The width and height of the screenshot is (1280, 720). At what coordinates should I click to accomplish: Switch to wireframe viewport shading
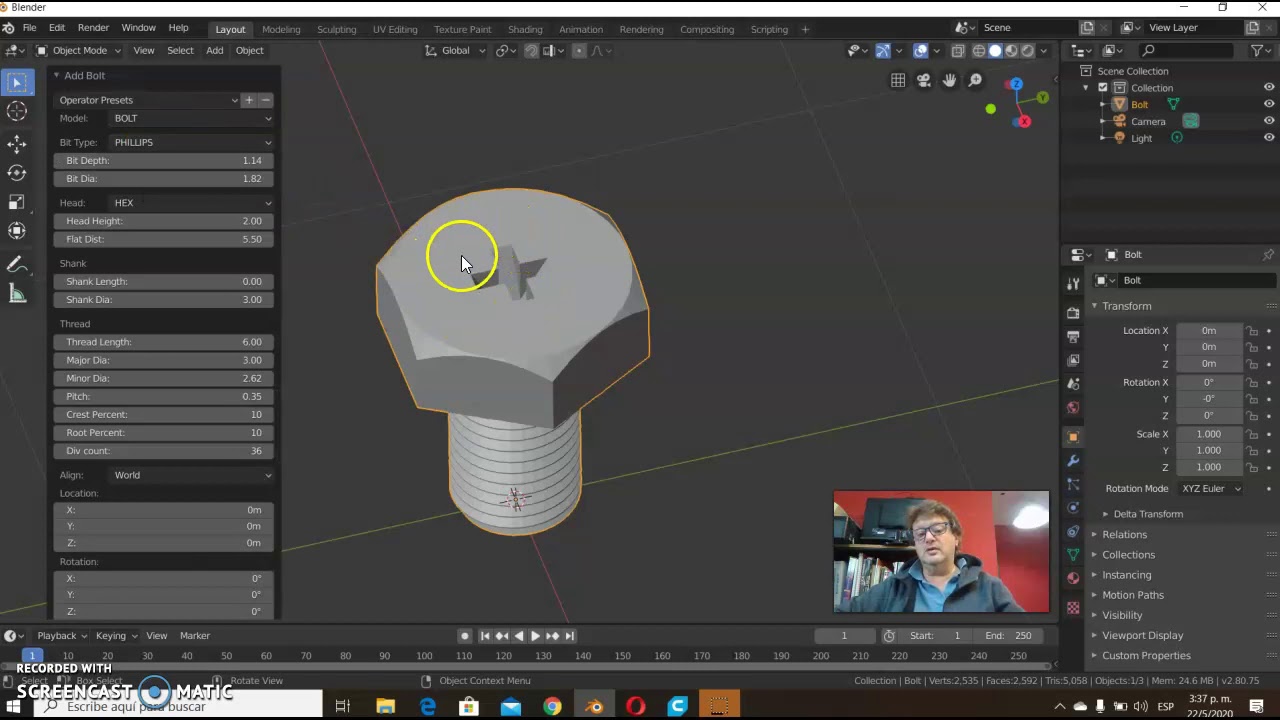coord(979,51)
